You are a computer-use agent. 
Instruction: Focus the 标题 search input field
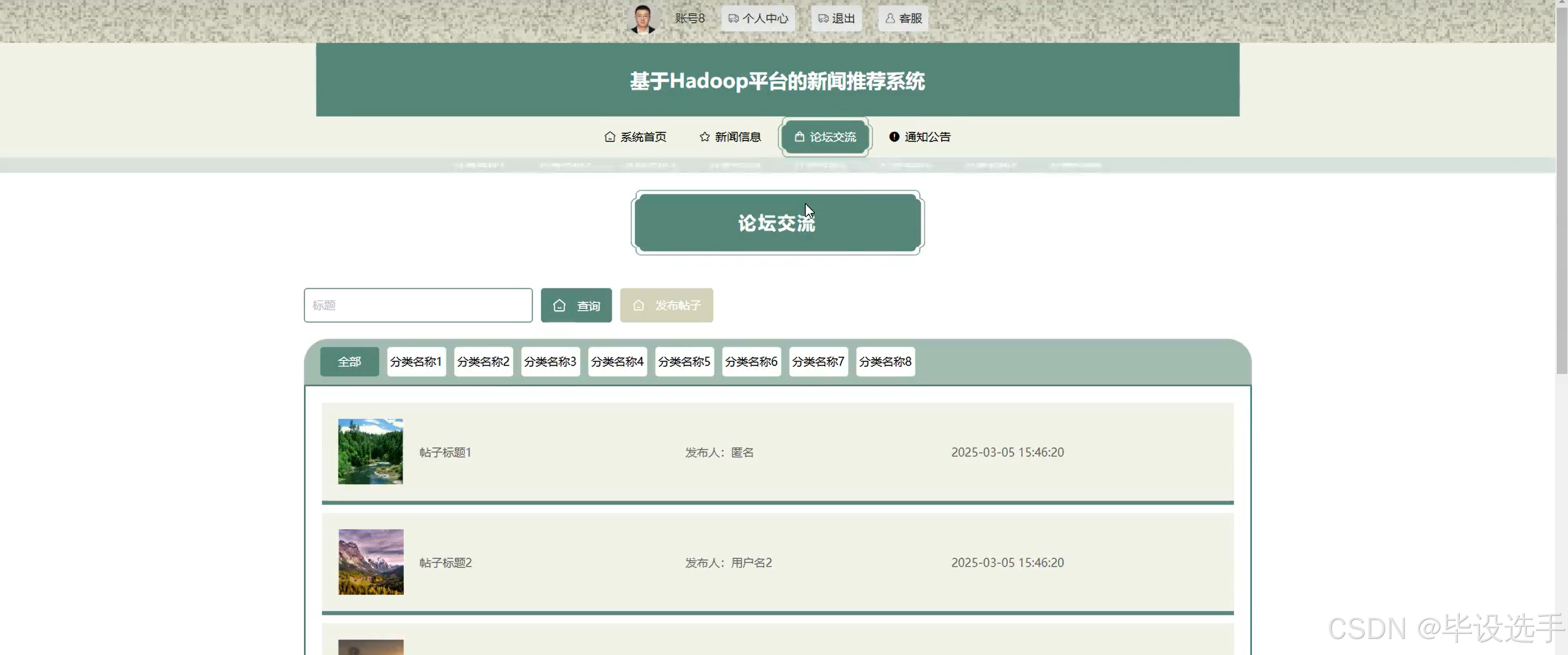[x=418, y=305]
